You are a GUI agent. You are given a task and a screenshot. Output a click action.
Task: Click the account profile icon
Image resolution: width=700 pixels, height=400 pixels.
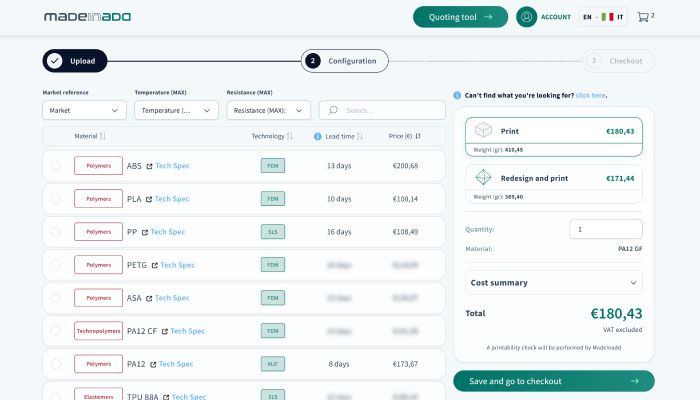(x=527, y=17)
